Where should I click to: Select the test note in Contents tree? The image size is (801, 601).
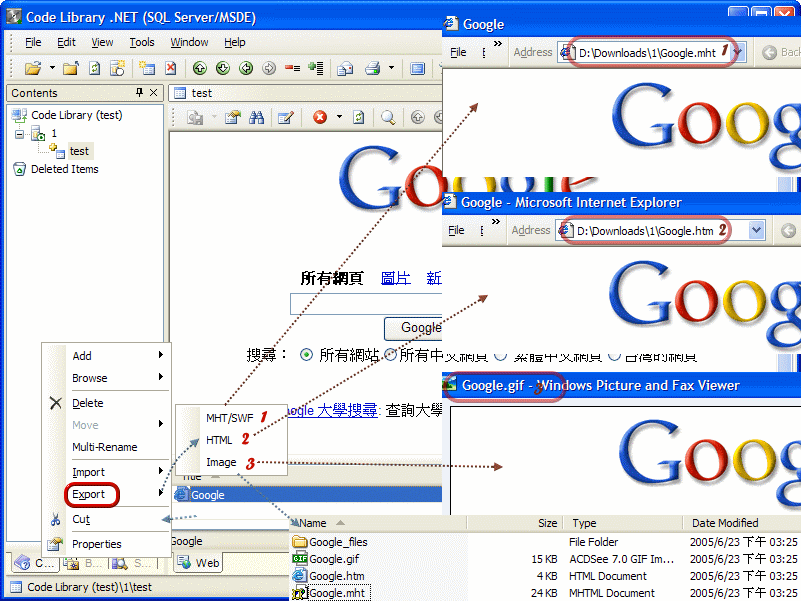coord(79,151)
